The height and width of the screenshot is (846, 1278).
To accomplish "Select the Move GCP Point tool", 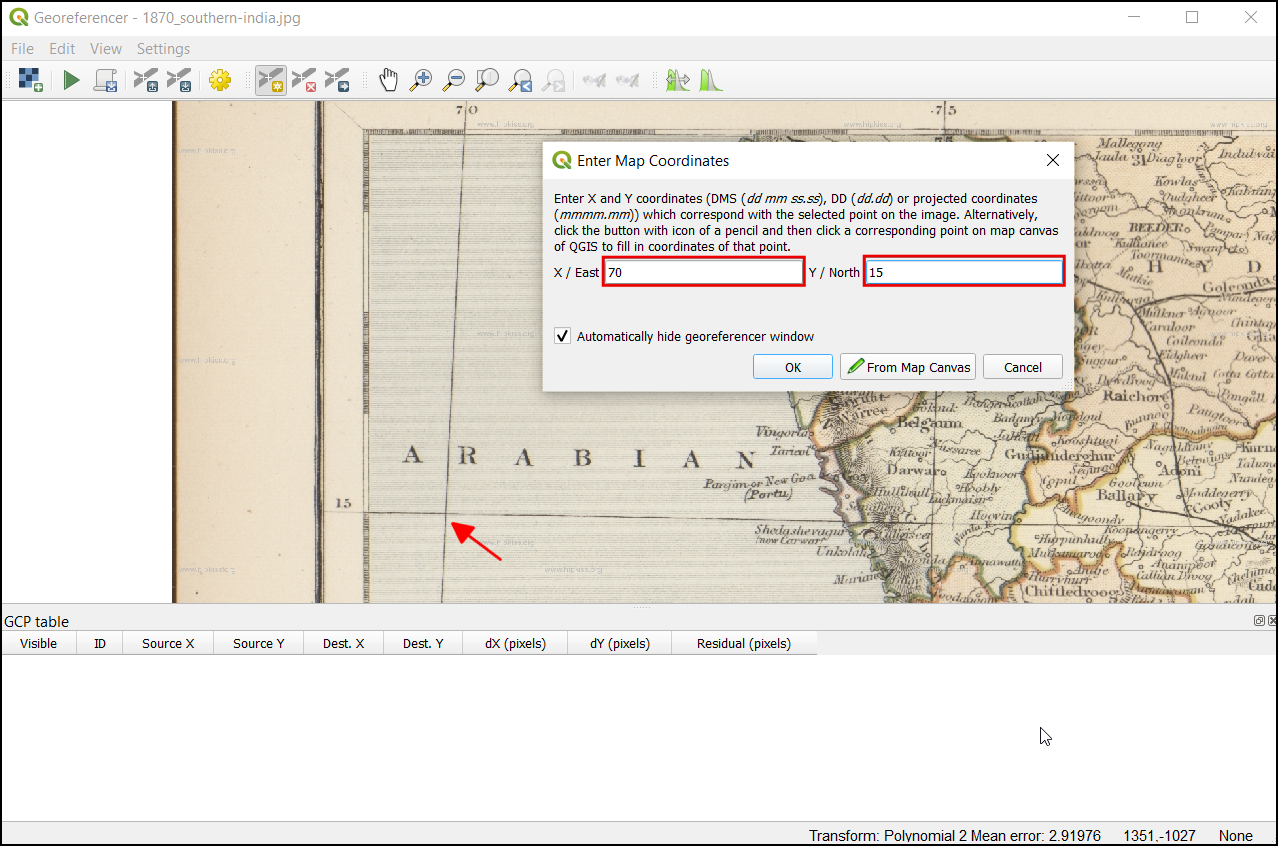I will [x=338, y=80].
